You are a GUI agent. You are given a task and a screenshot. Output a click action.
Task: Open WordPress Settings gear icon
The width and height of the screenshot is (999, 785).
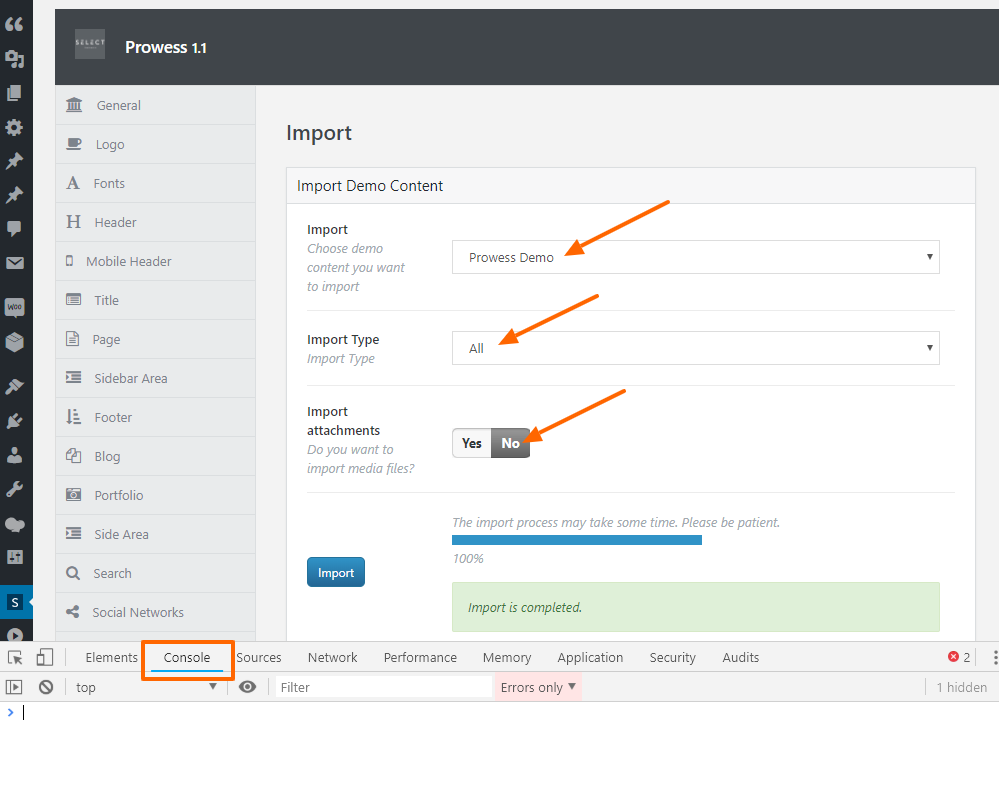(x=14, y=127)
